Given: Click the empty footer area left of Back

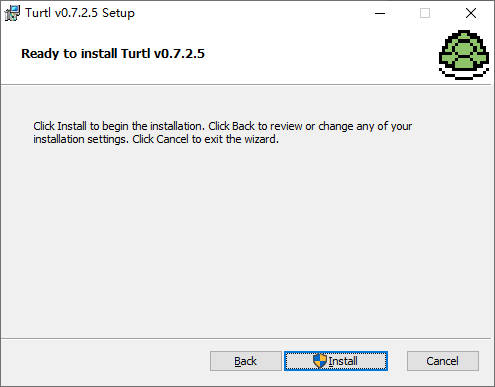Looking at the screenshot, I should point(103,361).
